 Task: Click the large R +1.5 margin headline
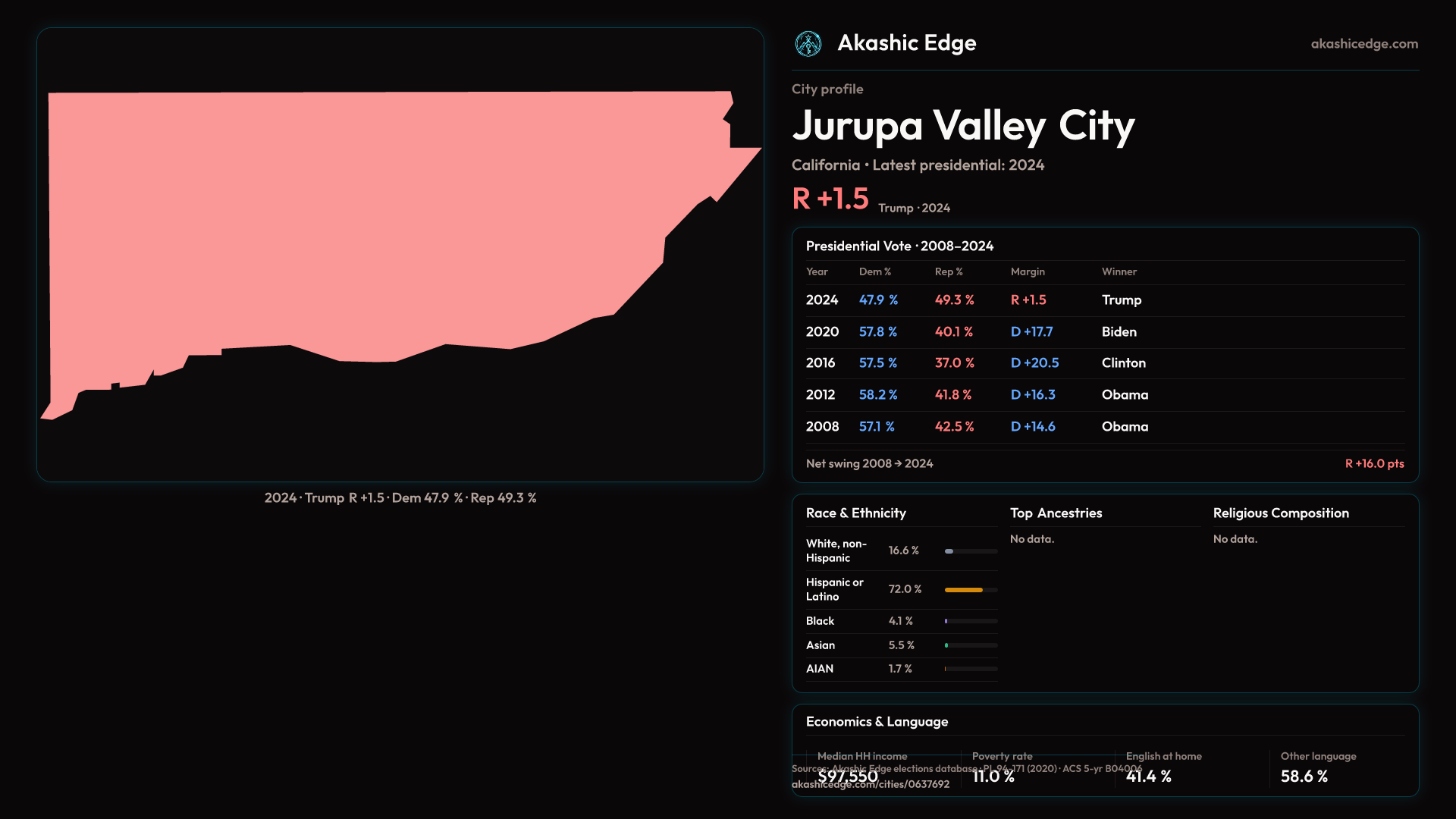(x=830, y=199)
